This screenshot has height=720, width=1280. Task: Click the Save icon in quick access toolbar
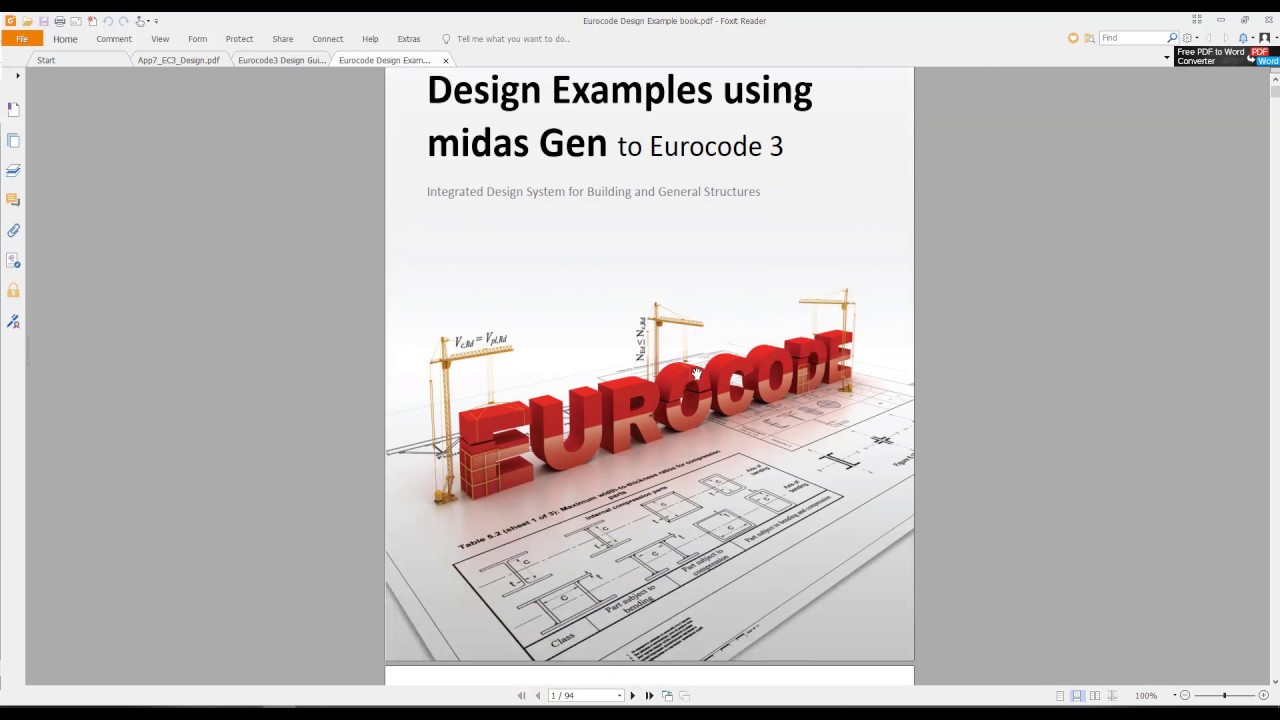click(x=44, y=21)
